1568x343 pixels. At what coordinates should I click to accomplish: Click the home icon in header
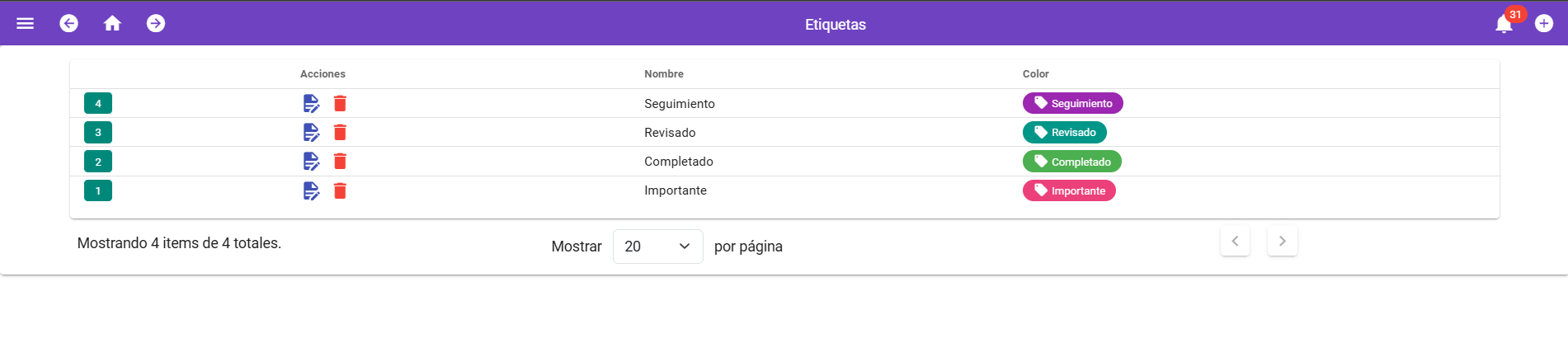coord(112,24)
